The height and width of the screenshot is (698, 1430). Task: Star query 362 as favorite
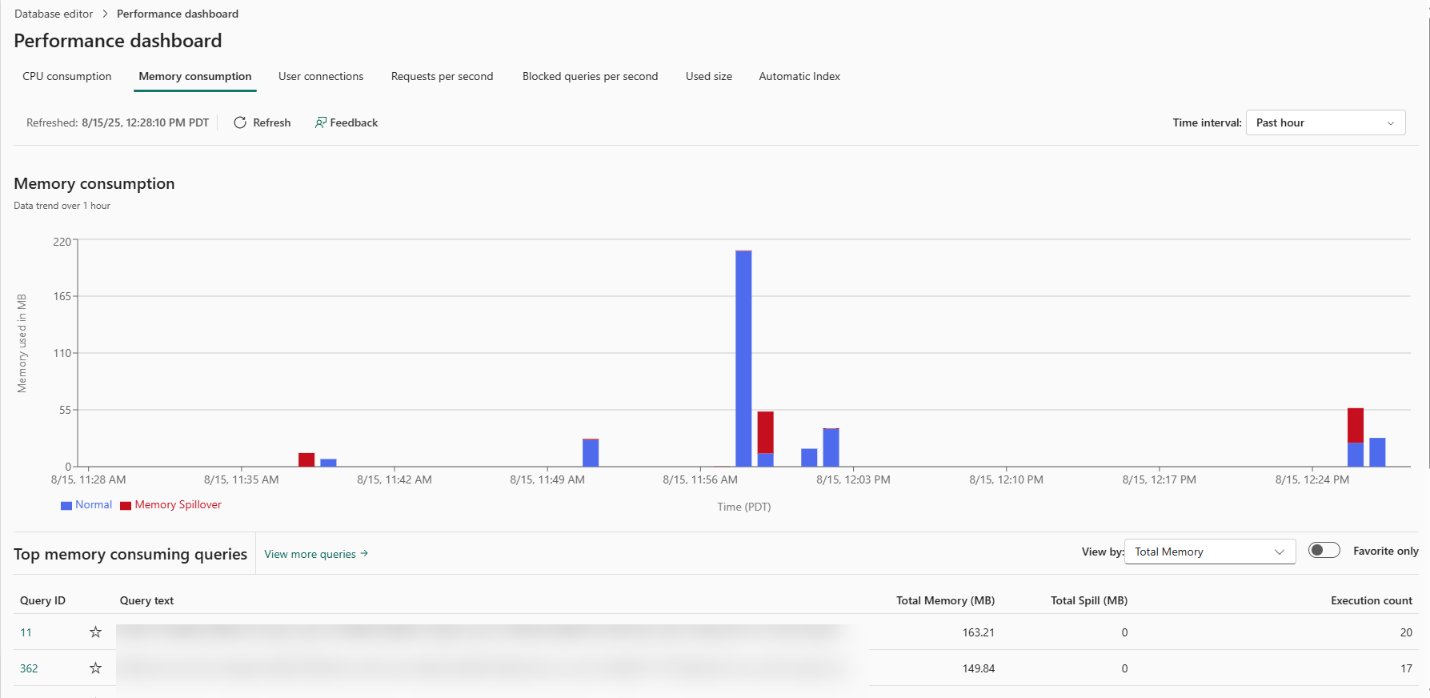pyautogui.click(x=96, y=668)
